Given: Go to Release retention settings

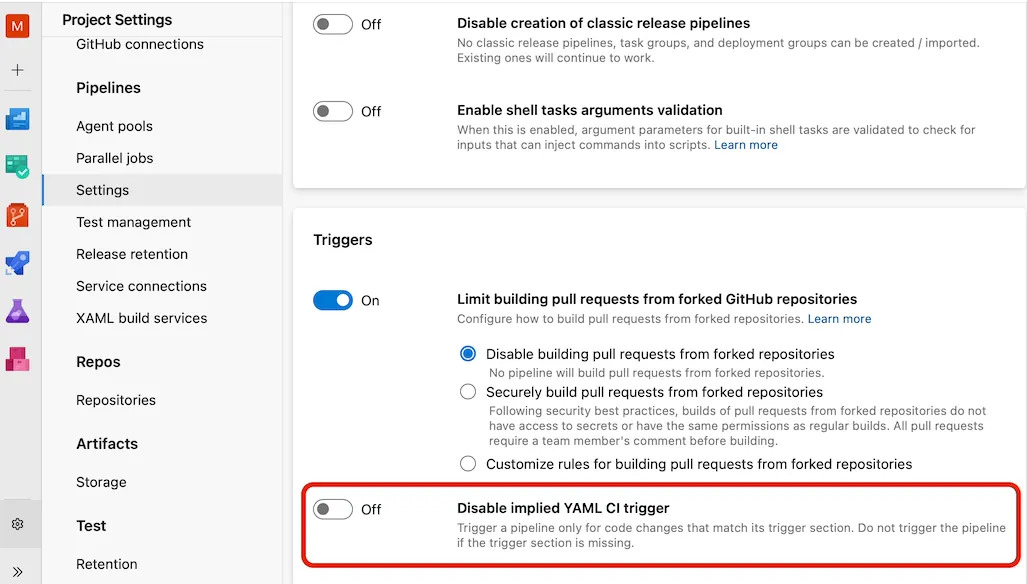Looking at the screenshot, I should pos(132,254).
